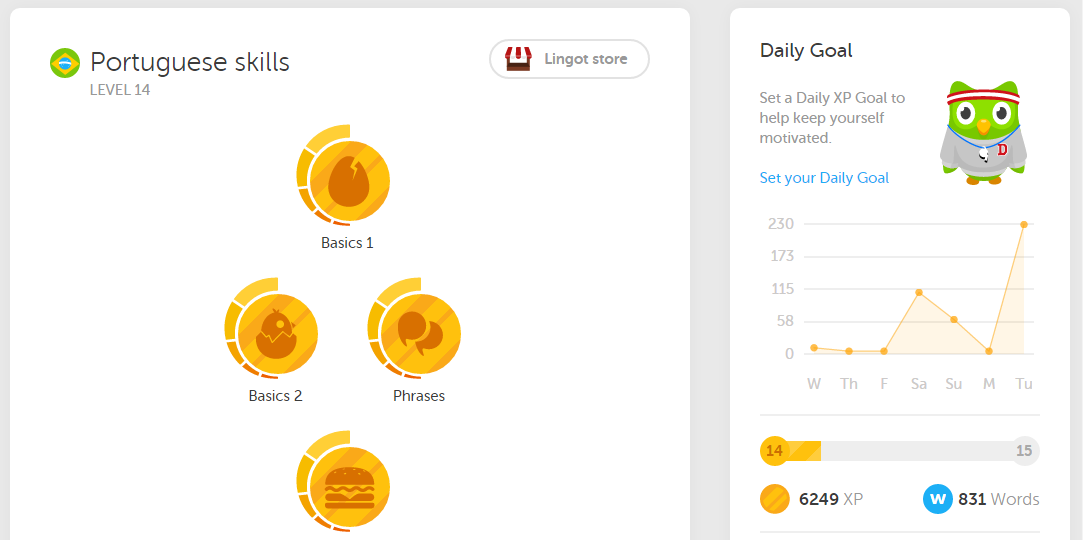Click the level 15 badge on progress bar
Image resolution: width=1083 pixels, height=540 pixels.
(x=1024, y=452)
